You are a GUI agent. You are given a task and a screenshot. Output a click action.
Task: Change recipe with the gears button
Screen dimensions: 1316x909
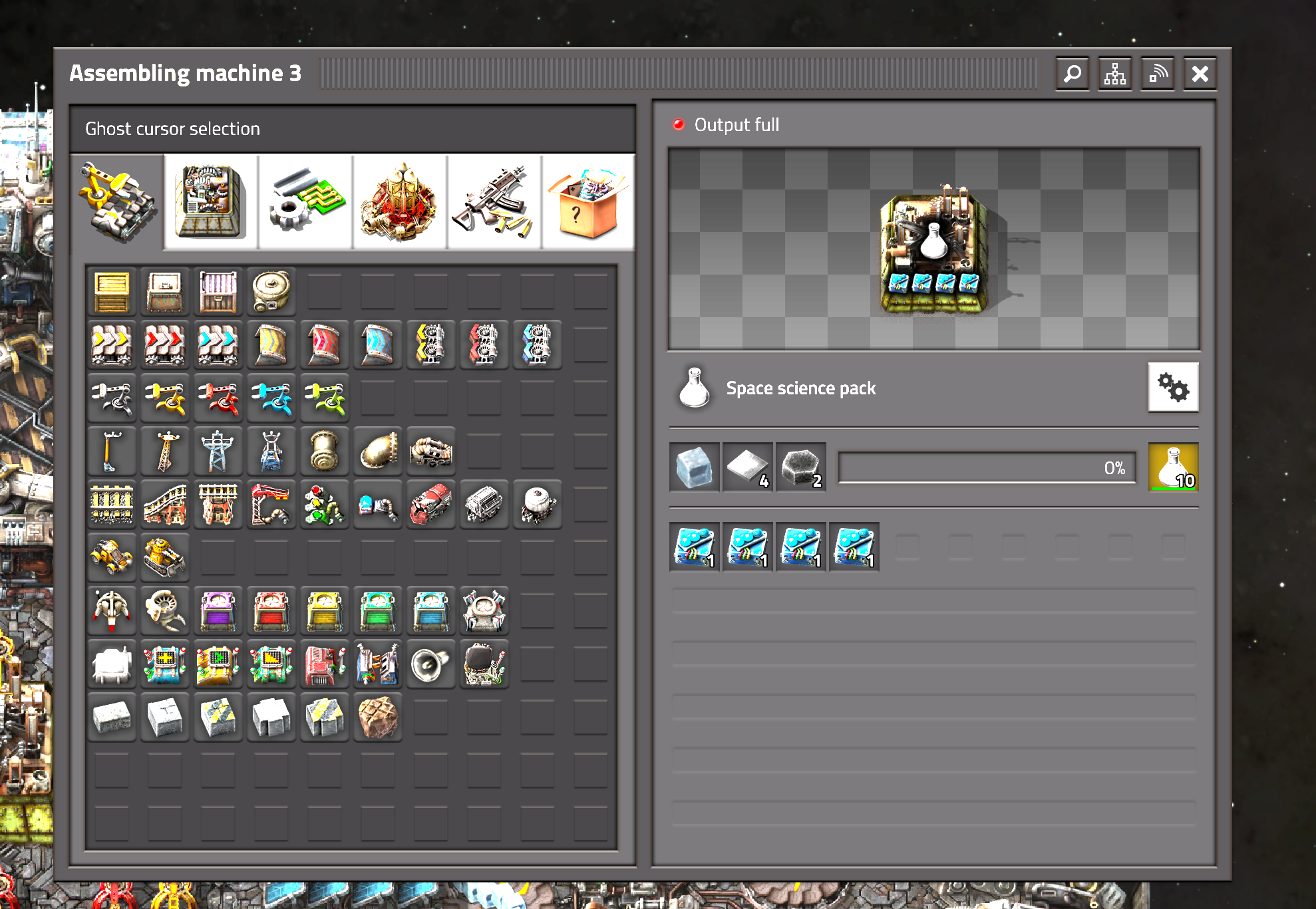1174,387
